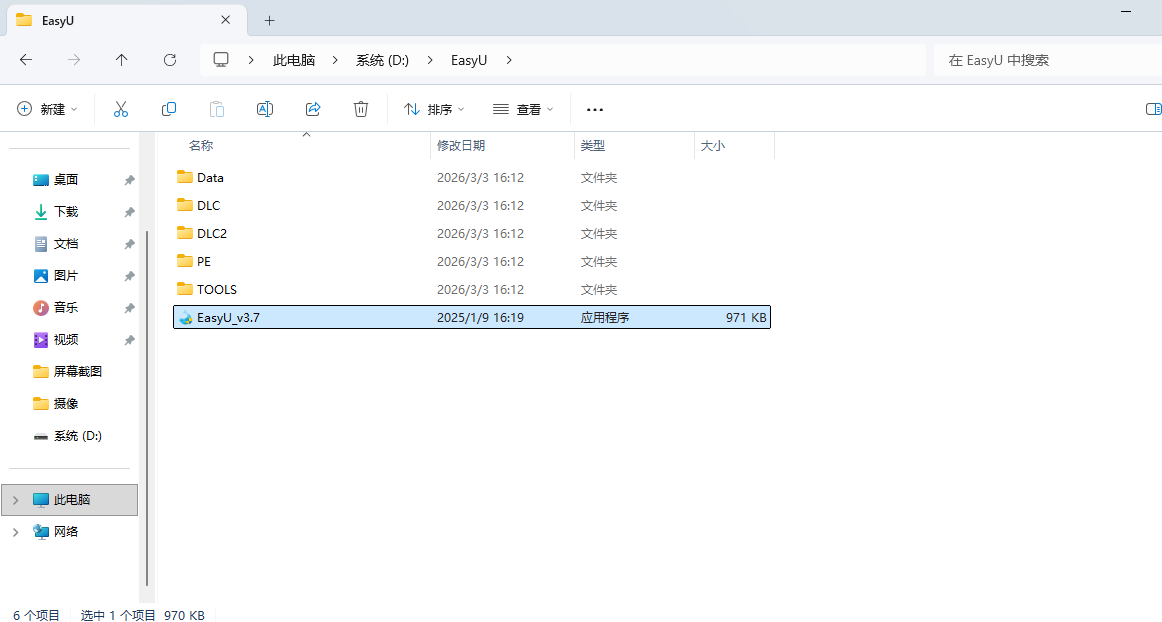The height and width of the screenshot is (622, 1162).
Task: Go up one folder level
Action: 122,60
